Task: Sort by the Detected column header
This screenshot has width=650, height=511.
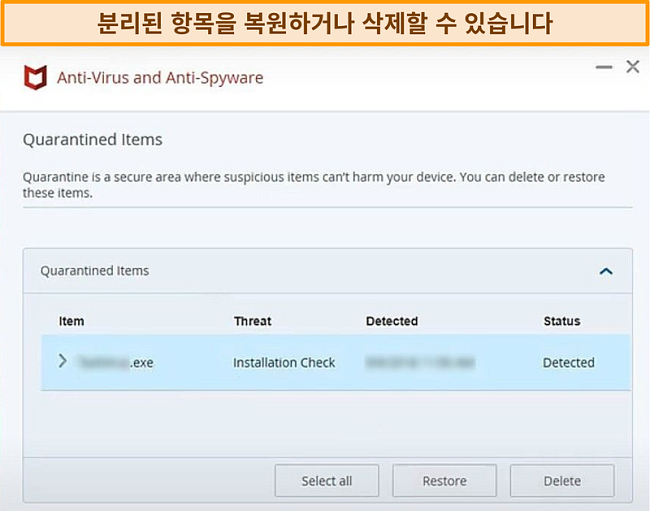Action: pyautogui.click(x=392, y=321)
